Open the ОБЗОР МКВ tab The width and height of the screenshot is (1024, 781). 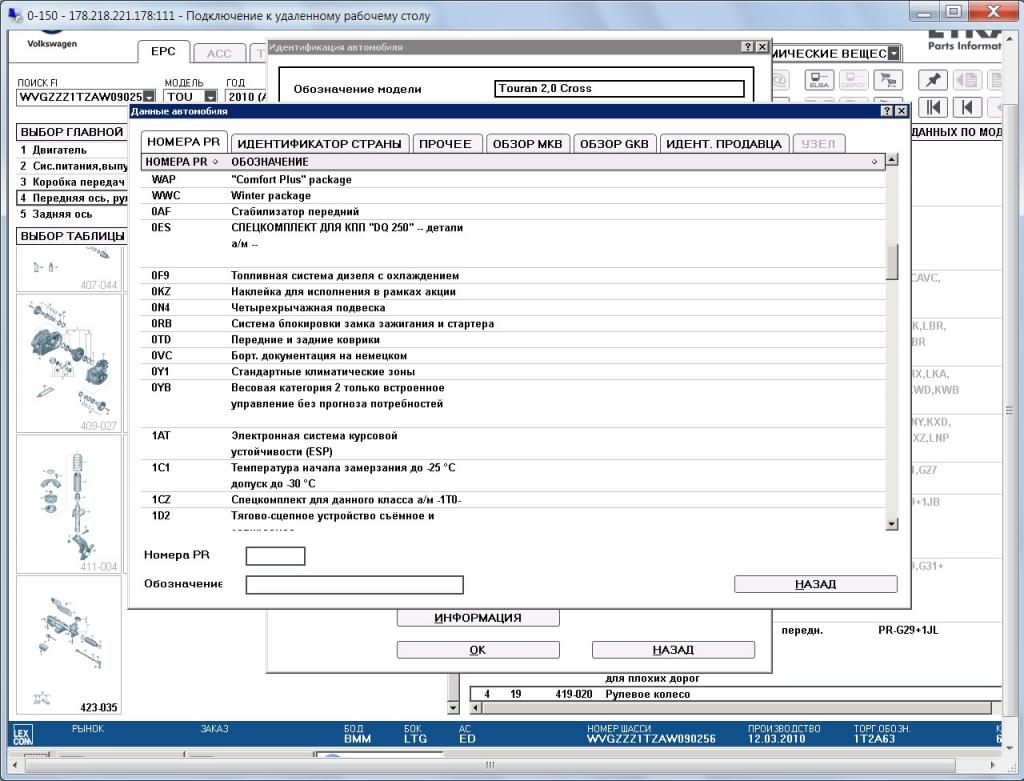[527, 144]
